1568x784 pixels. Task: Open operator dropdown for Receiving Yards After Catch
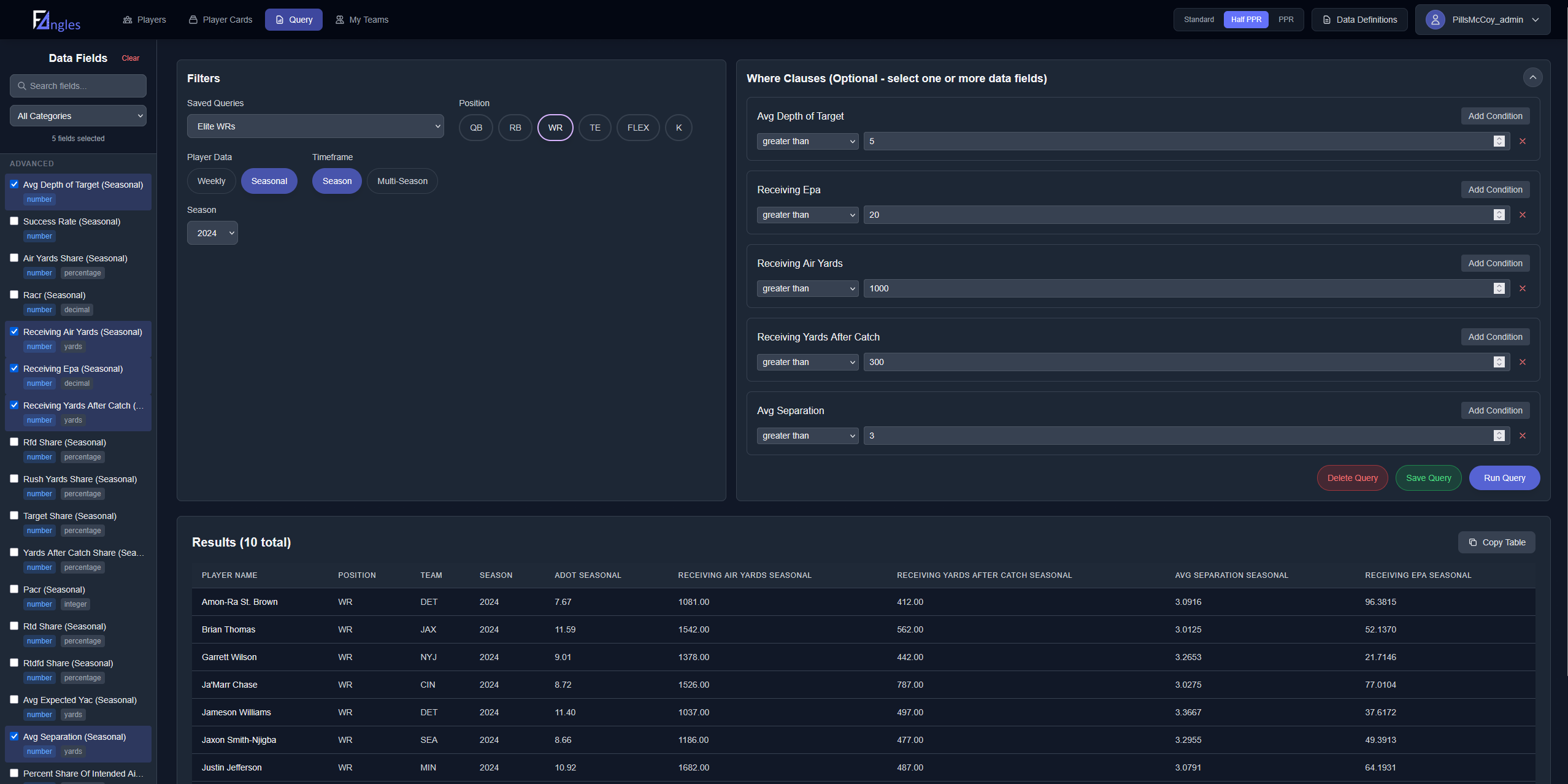[x=807, y=362]
